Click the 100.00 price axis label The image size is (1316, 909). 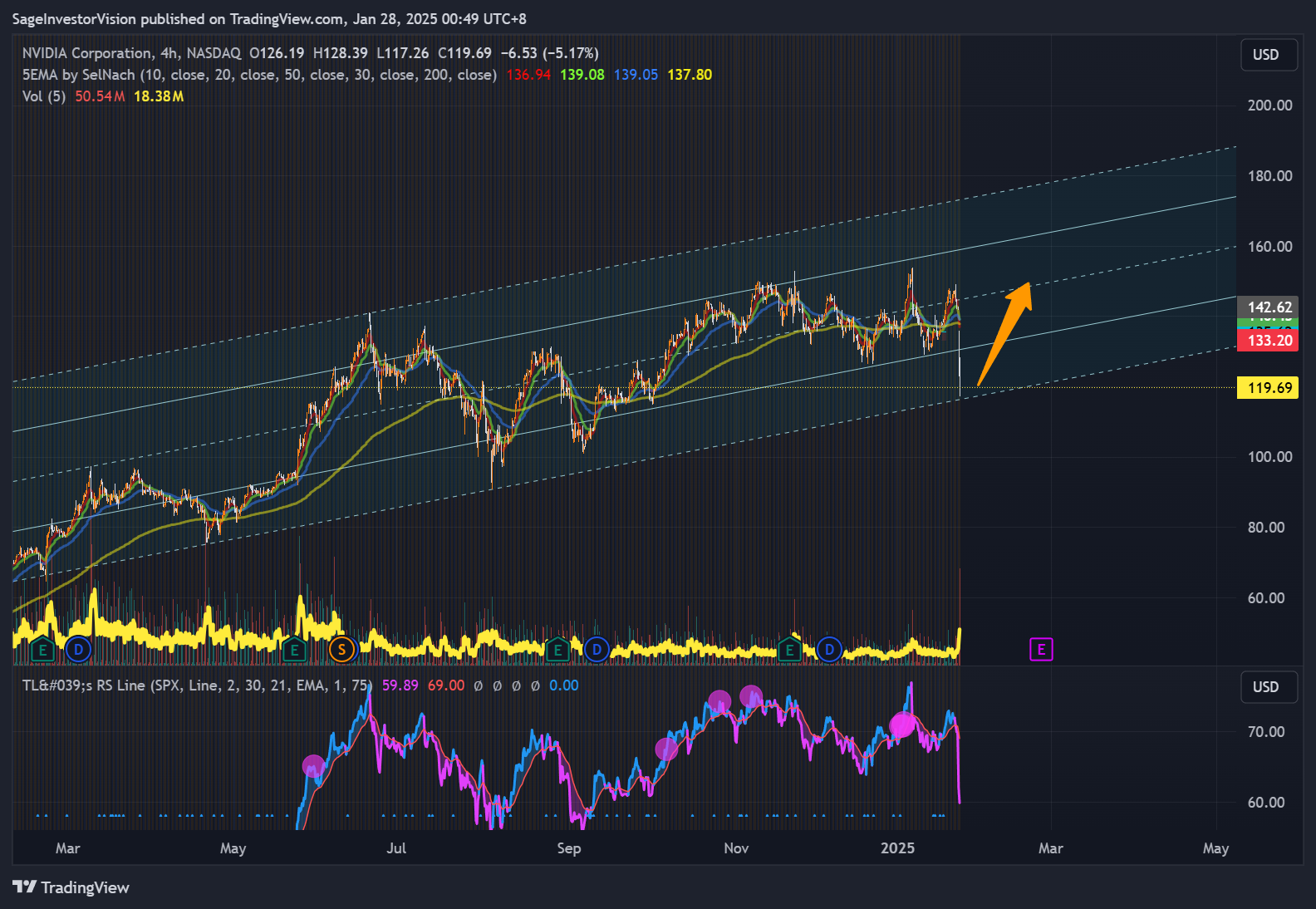(1270, 457)
